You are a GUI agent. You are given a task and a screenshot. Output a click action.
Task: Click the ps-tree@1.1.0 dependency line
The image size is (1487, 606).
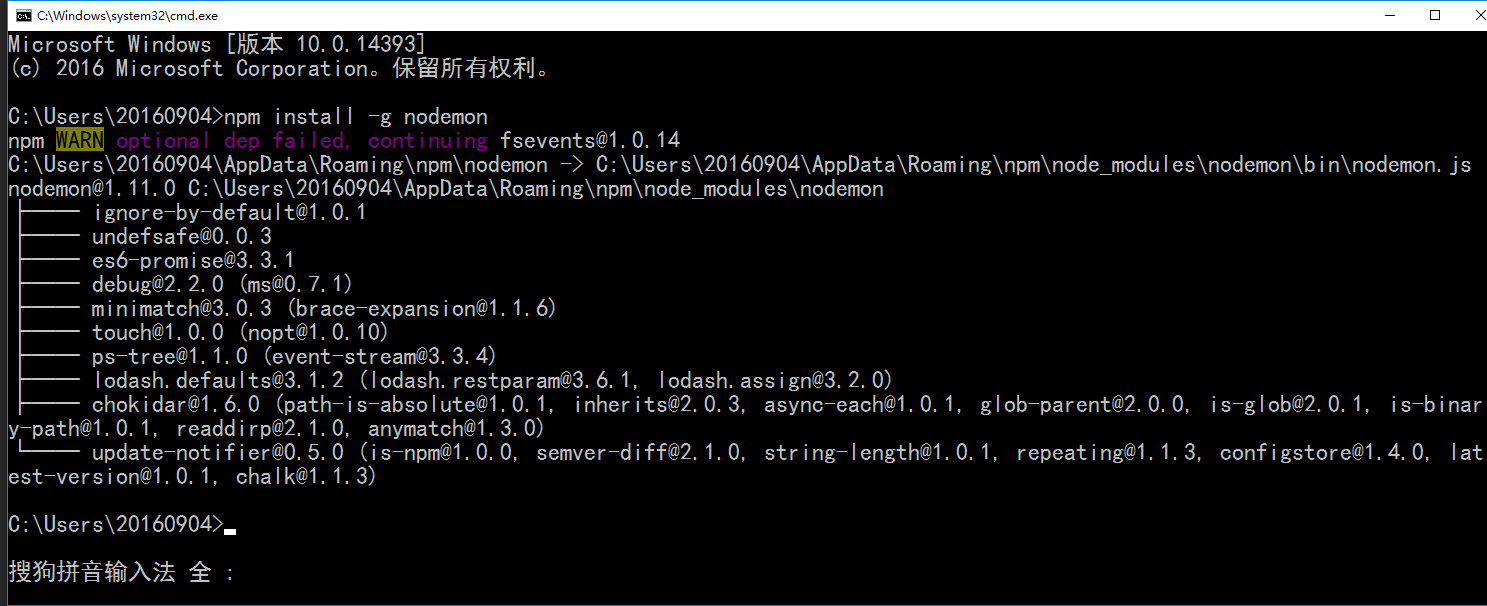(x=294, y=357)
